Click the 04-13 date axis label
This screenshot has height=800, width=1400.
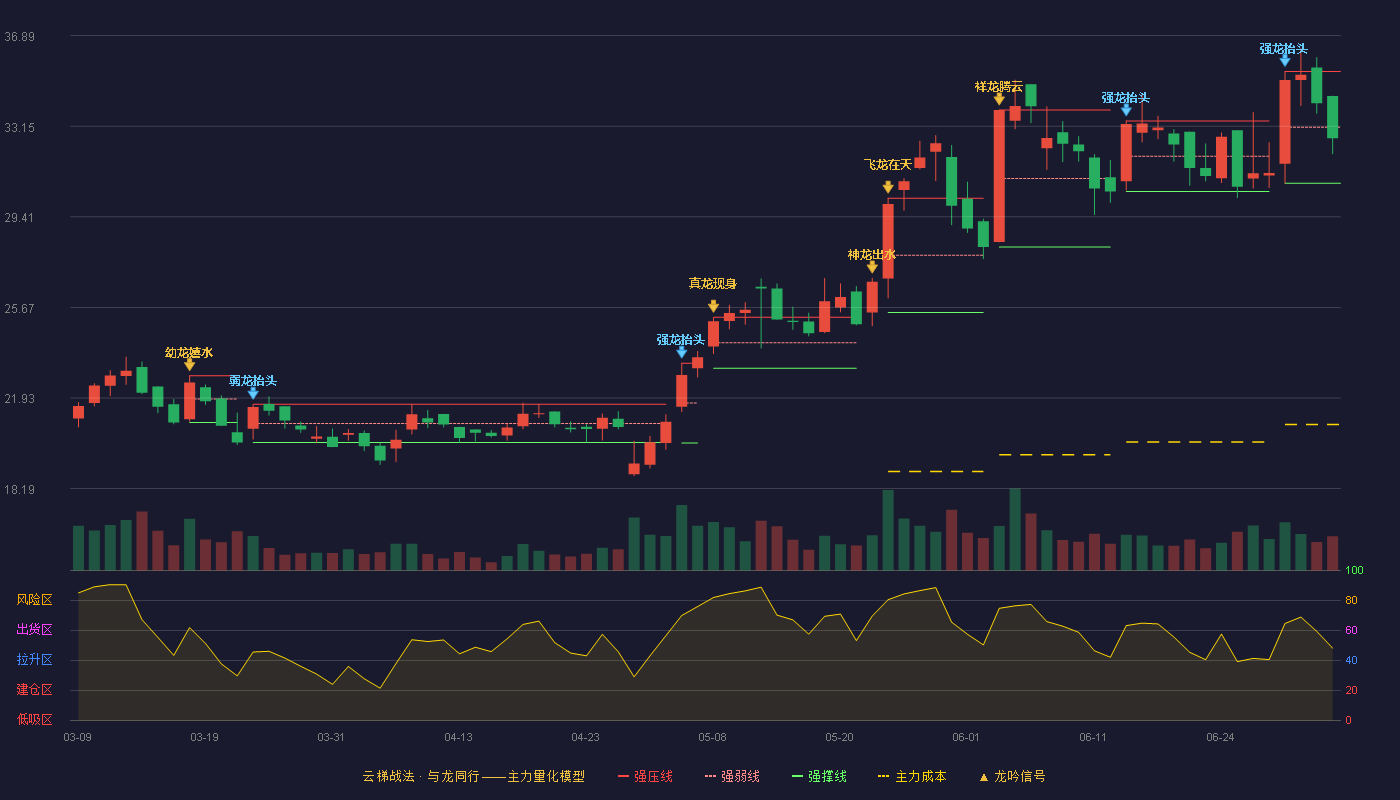click(458, 737)
